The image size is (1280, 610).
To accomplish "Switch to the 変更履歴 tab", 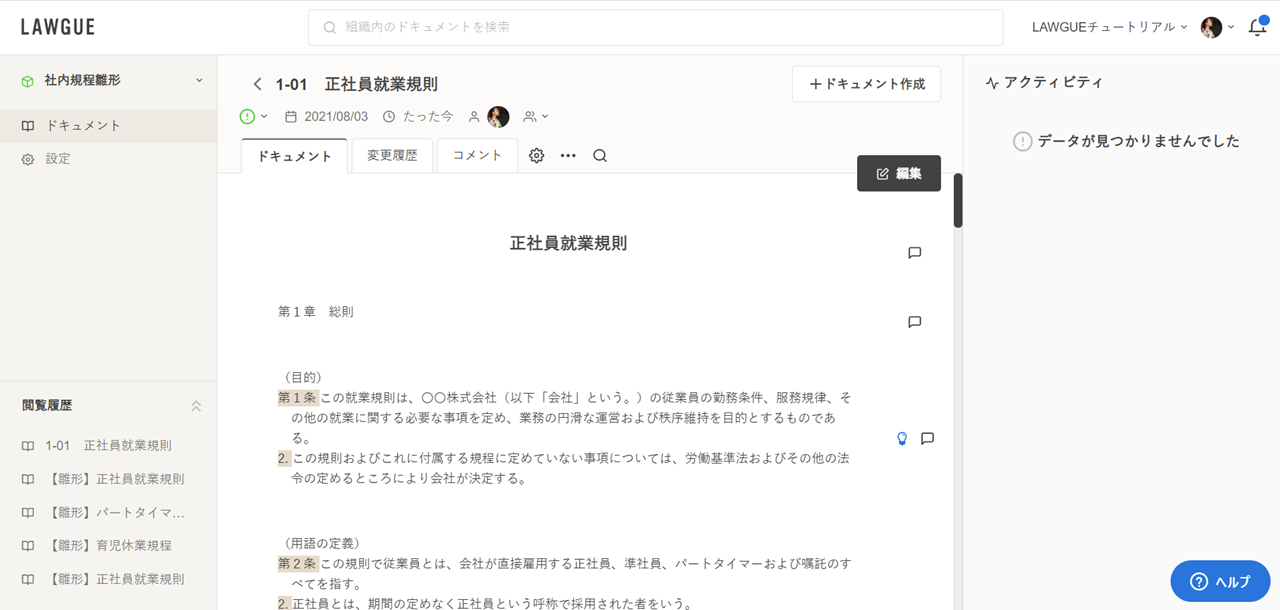I will coord(392,156).
